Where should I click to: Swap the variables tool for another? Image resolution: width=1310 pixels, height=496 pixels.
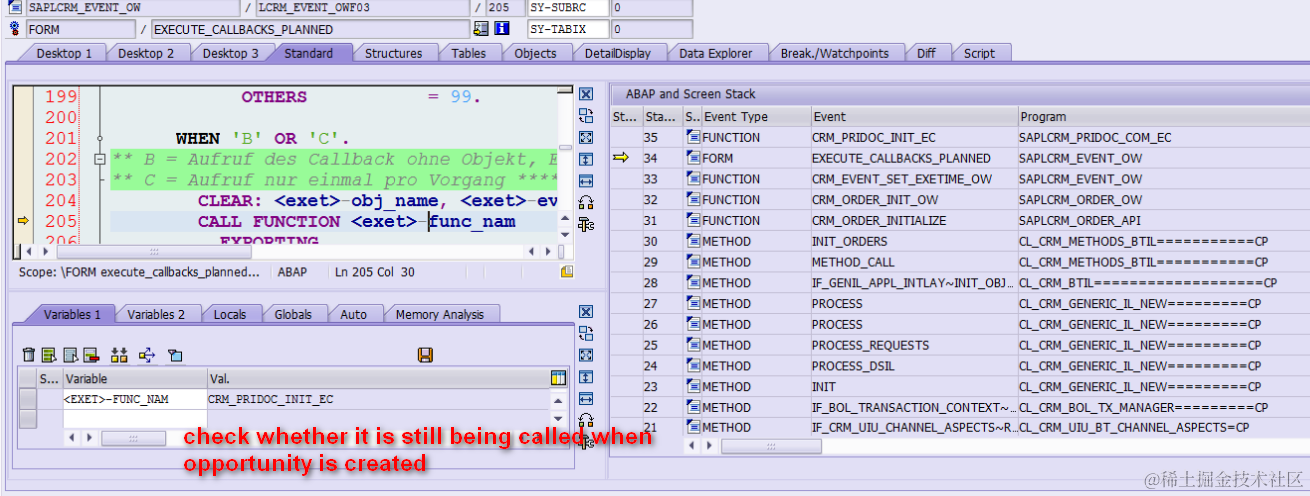(586, 333)
